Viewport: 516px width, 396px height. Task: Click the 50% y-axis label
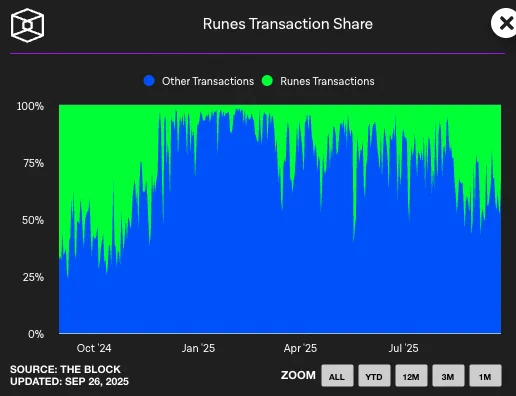pyautogui.click(x=33, y=220)
